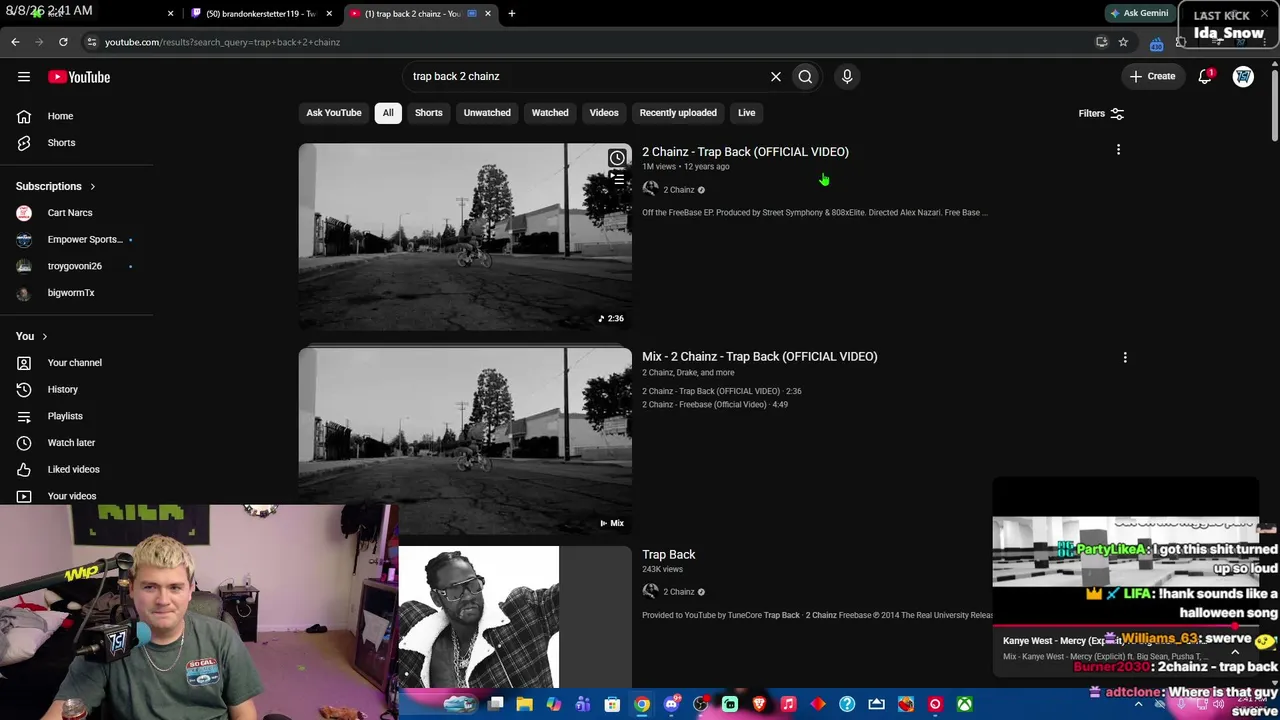
Task: Open Chrome from the taskbar
Action: pyautogui.click(x=642, y=704)
